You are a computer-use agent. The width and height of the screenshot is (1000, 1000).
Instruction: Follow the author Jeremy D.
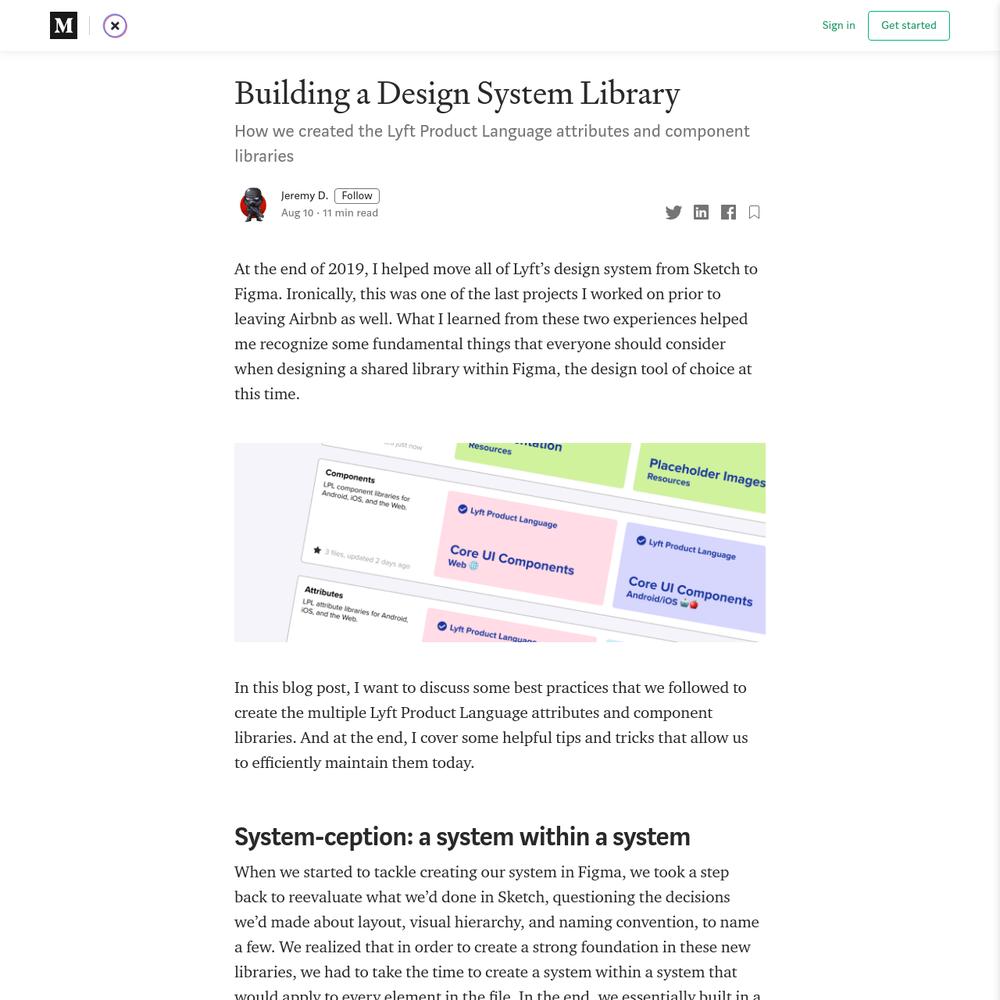[x=357, y=196]
